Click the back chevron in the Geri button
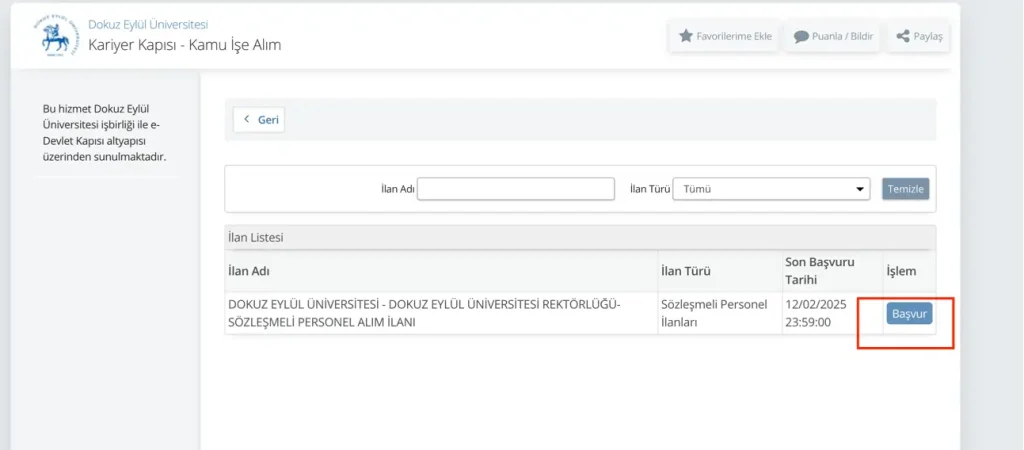The width and height of the screenshot is (1024, 450). tap(246, 119)
